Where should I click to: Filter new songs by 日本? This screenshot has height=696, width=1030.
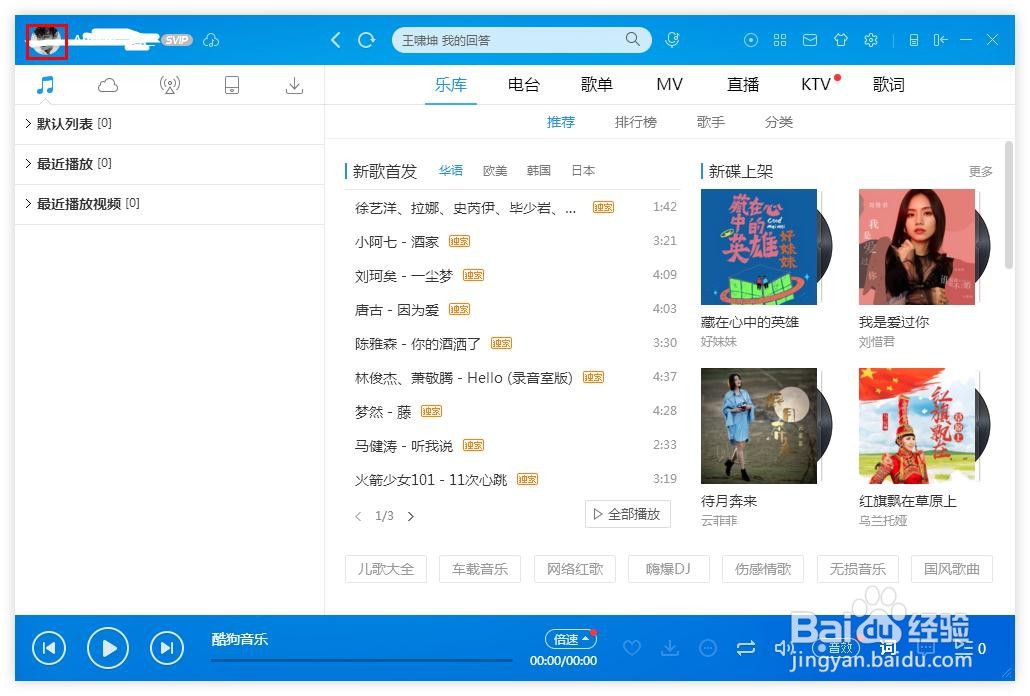583,171
